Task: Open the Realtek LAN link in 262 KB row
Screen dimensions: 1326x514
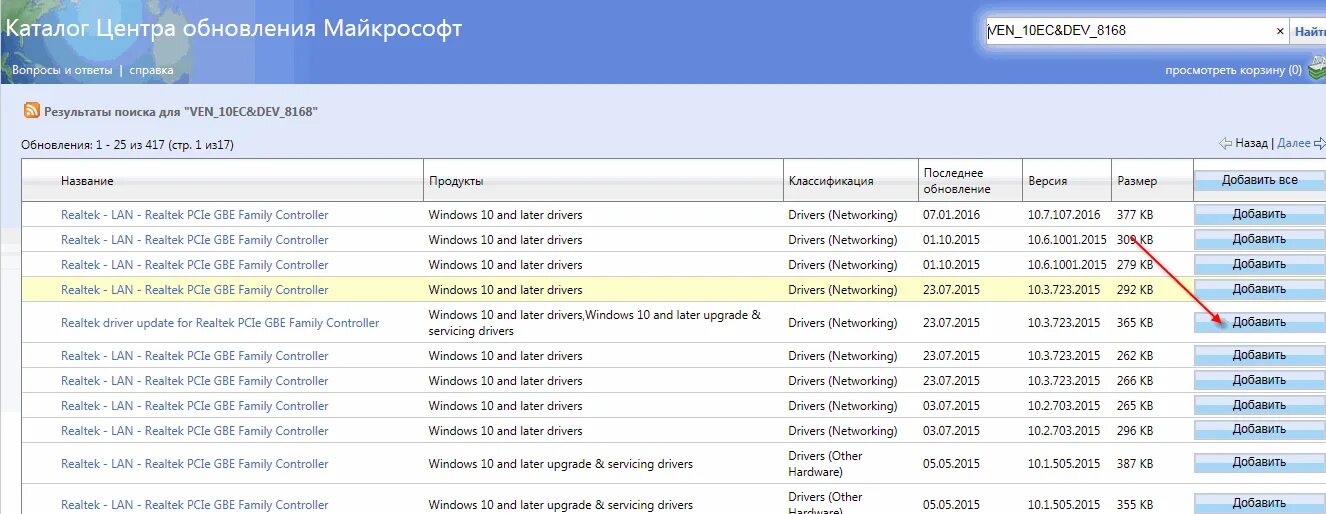Action: pyautogui.click(x=194, y=356)
